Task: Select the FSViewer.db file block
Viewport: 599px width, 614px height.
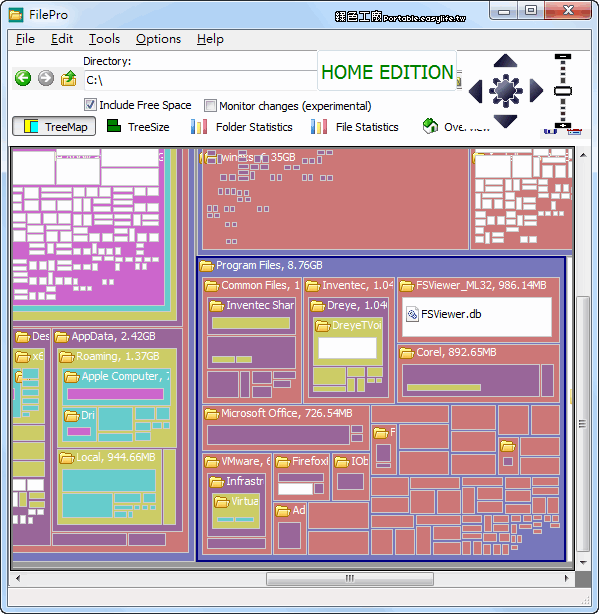Action: click(477, 316)
